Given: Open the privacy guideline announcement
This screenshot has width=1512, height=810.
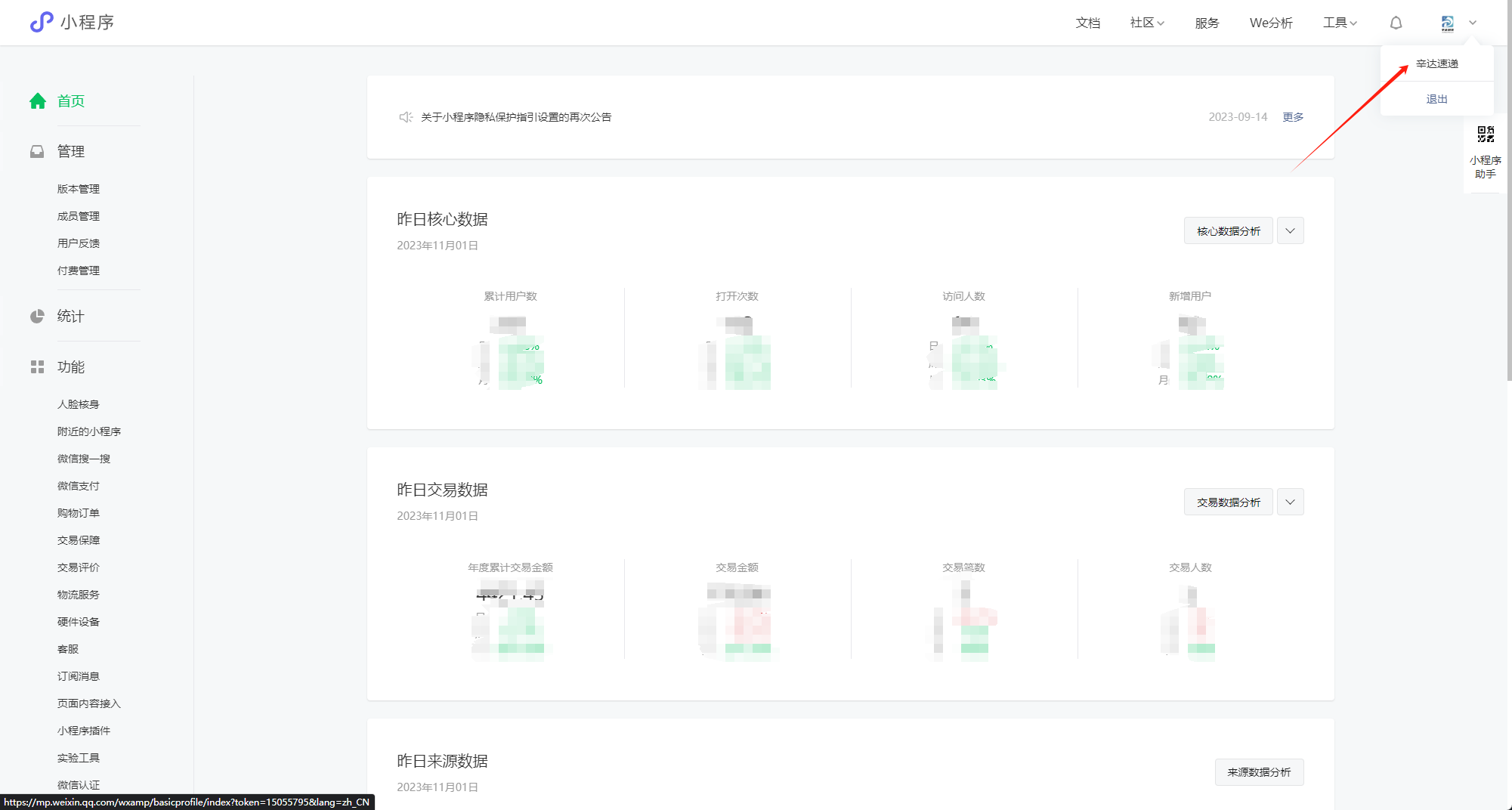Looking at the screenshot, I should 516,117.
